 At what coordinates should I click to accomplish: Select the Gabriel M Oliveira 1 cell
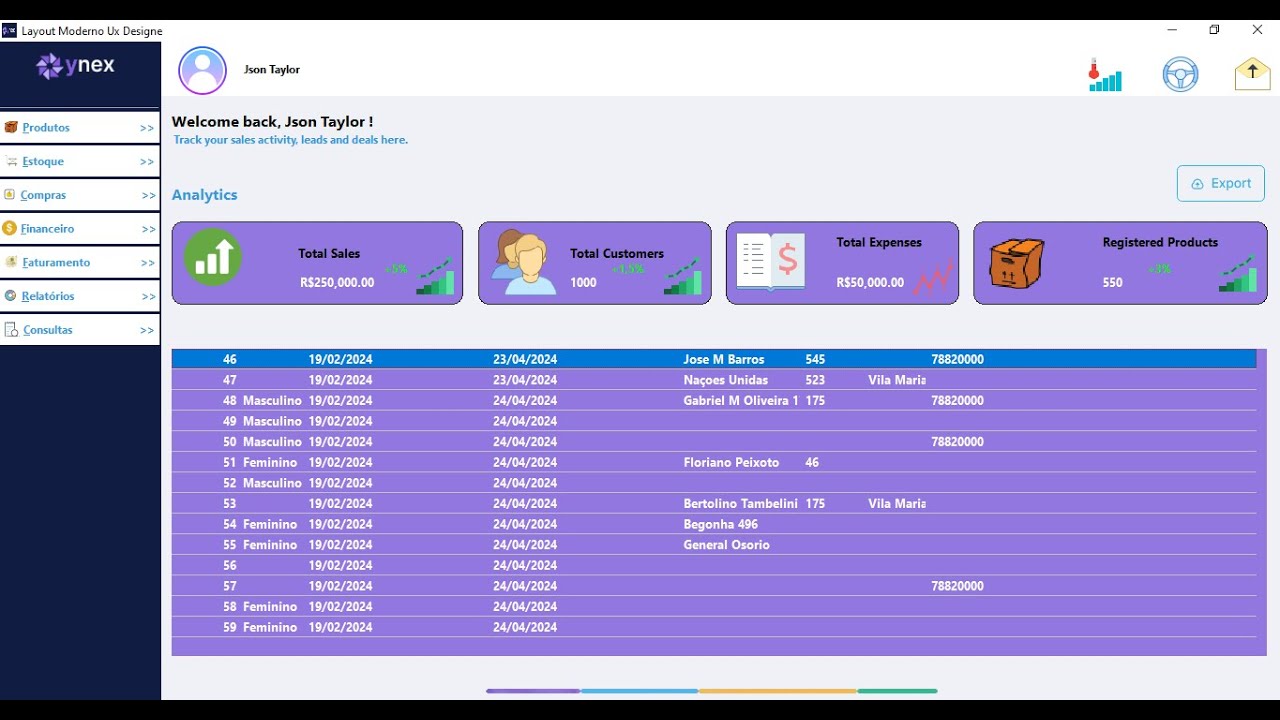[x=741, y=400]
